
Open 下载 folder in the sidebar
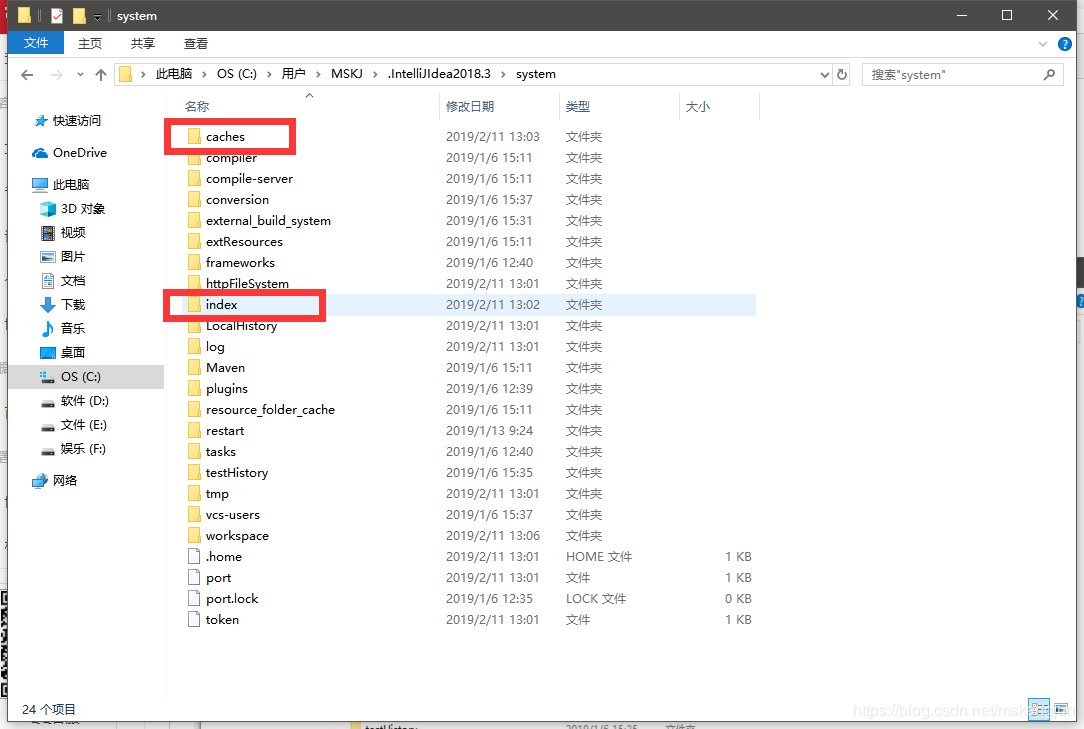(73, 304)
